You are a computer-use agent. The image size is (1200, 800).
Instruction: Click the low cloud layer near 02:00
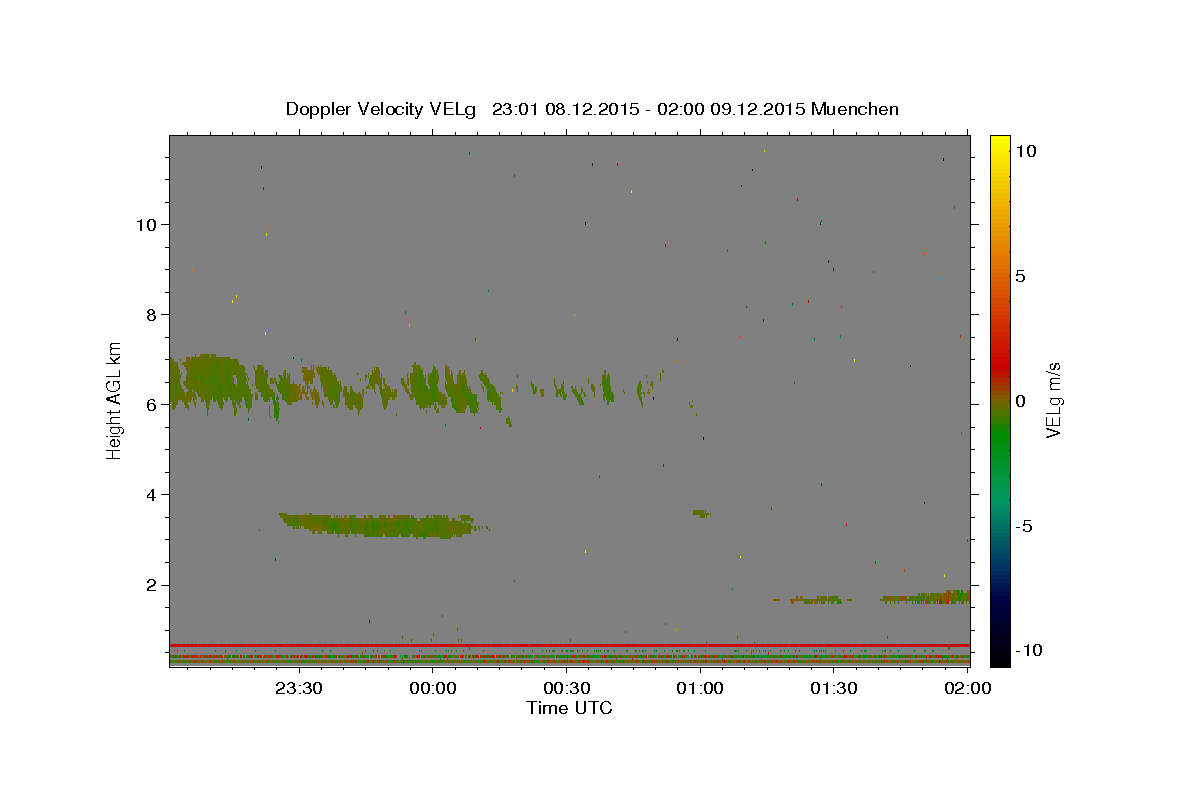point(925,597)
